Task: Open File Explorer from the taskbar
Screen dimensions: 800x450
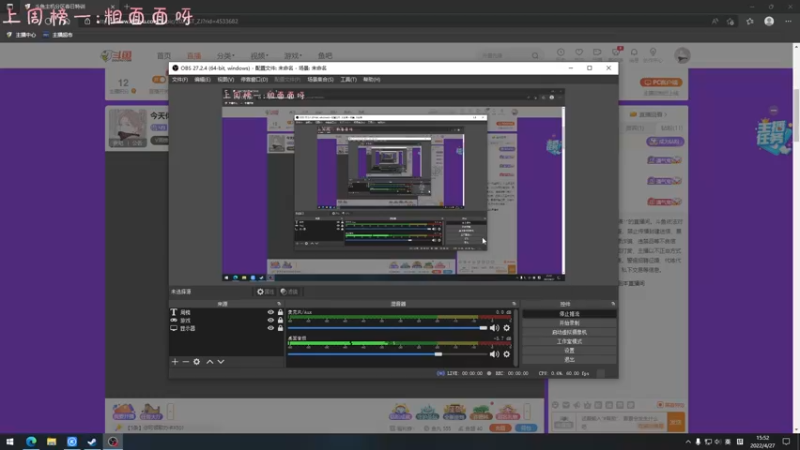Action: (x=52, y=442)
